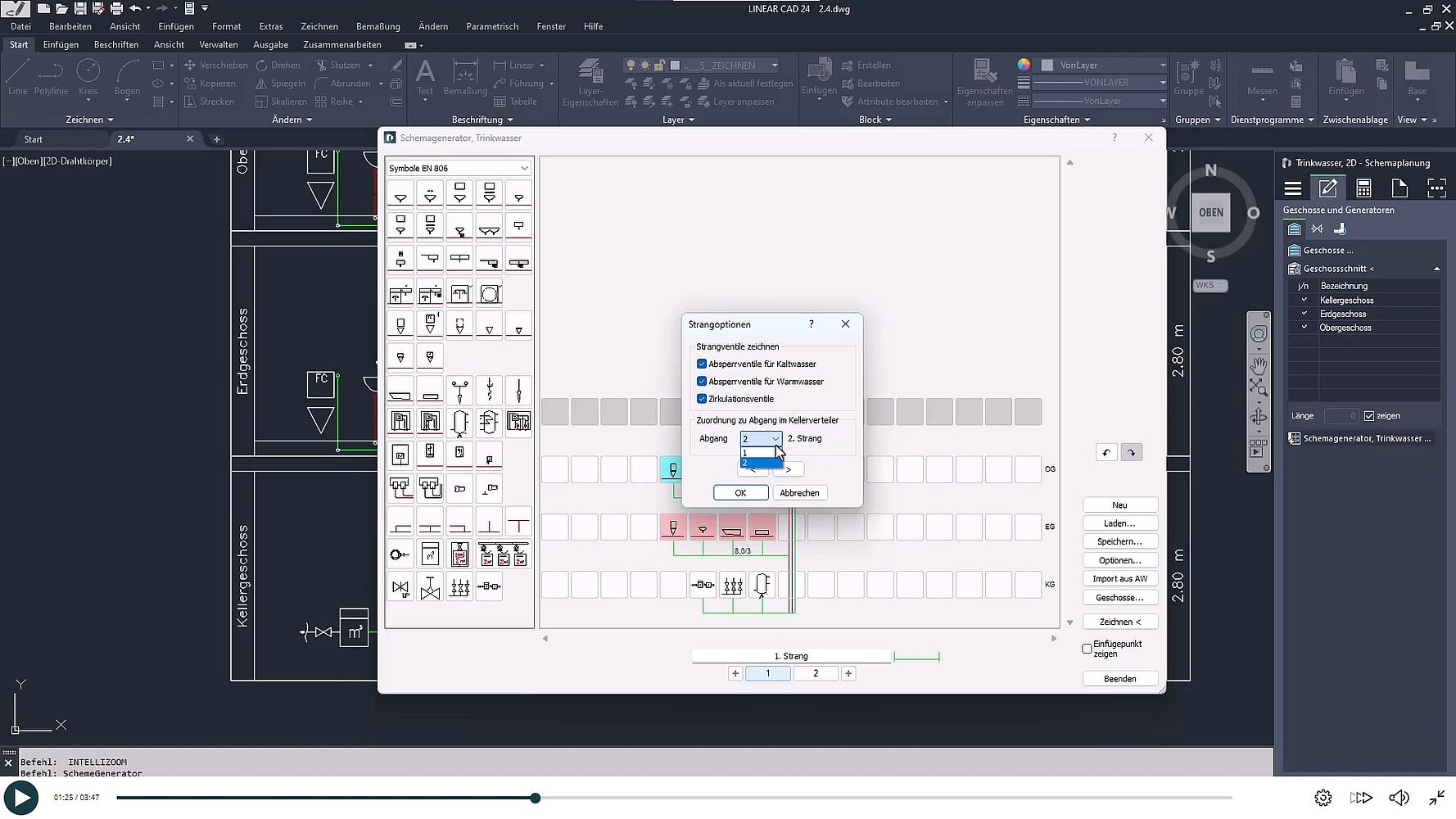Click Abbrechen in Strangoptionen
This screenshot has width=1456, height=819.
click(x=799, y=493)
